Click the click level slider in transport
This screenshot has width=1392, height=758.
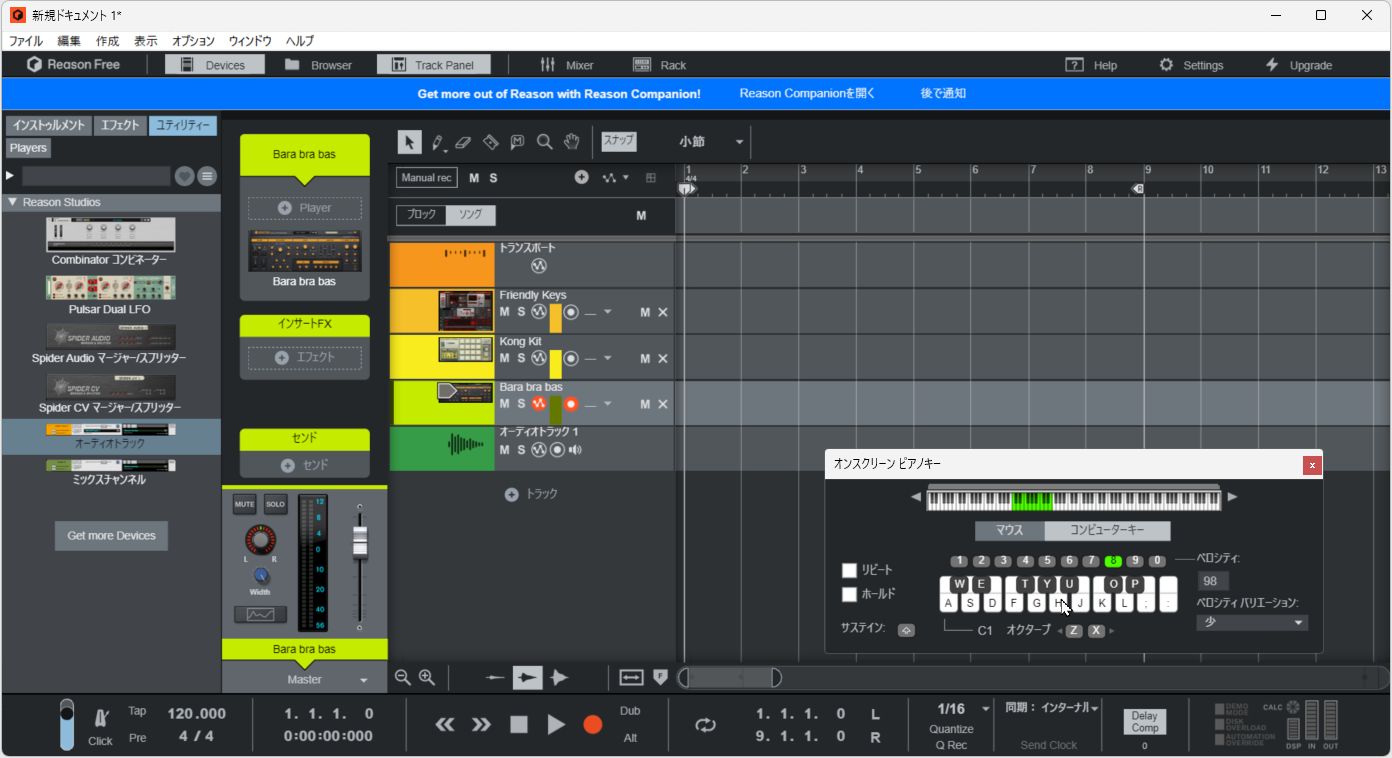click(67, 723)
